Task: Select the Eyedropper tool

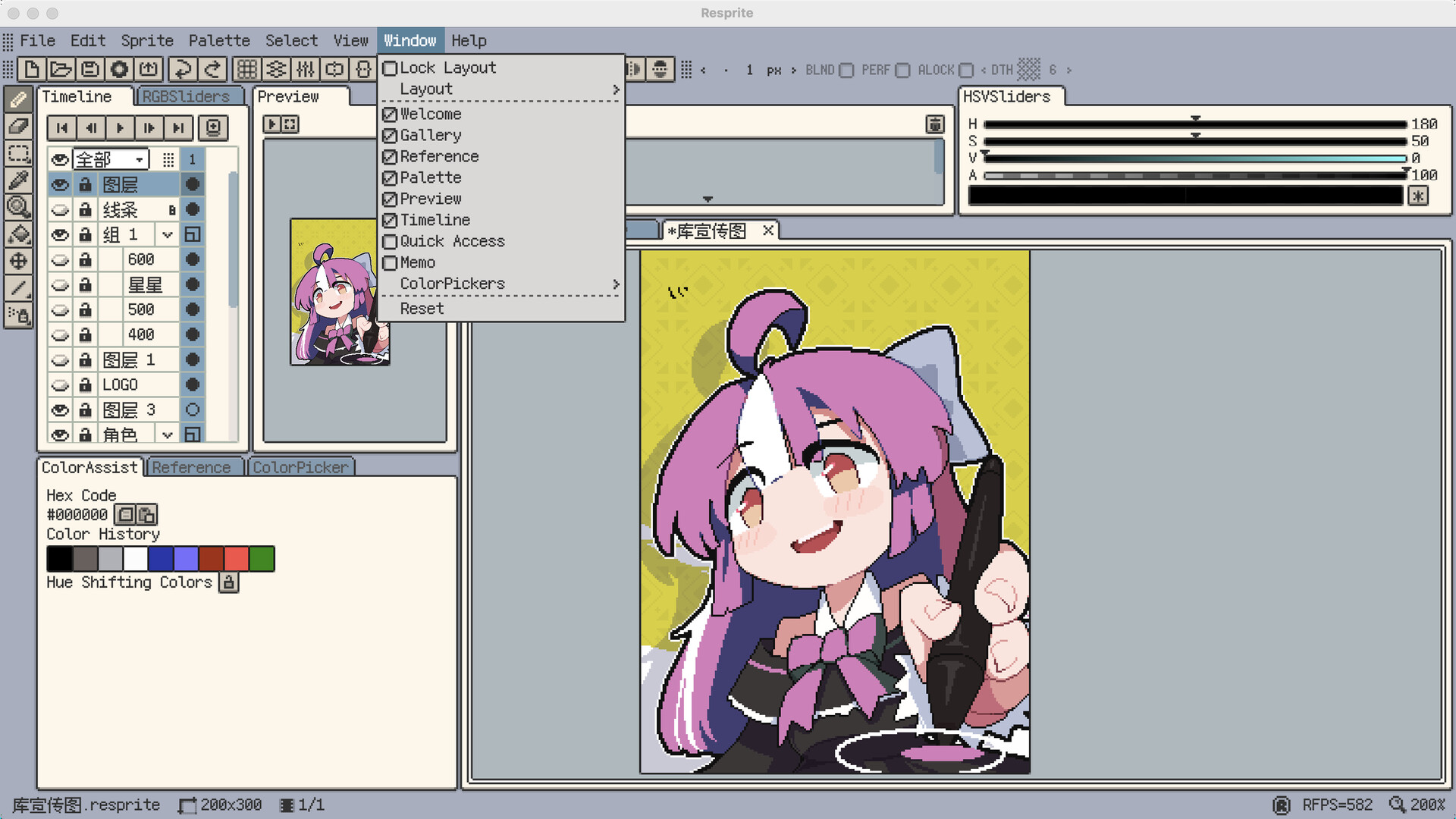Action: tap(18, 180)
